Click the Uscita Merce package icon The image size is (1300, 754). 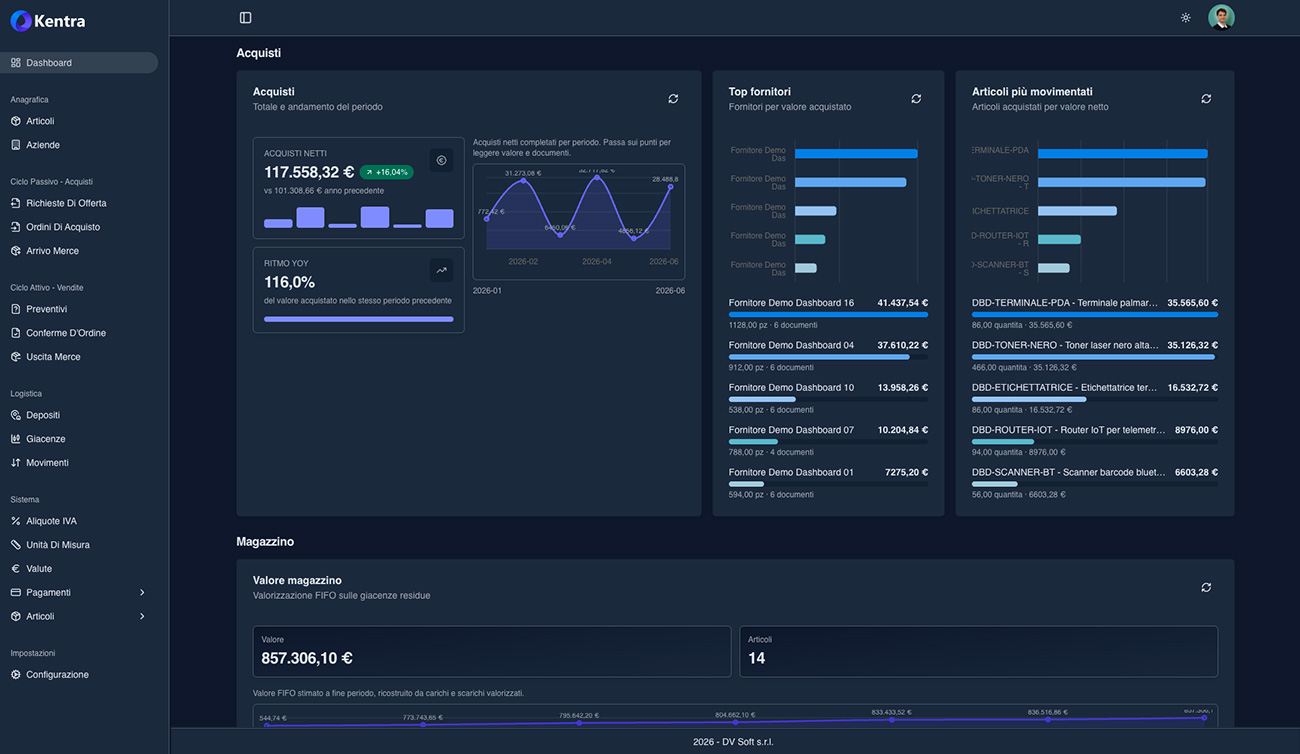[x=16, y=357]
